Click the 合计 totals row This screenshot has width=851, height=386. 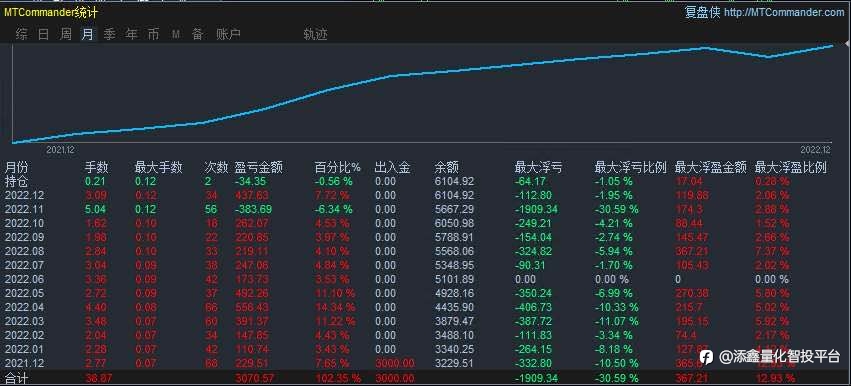coord(426,378)
